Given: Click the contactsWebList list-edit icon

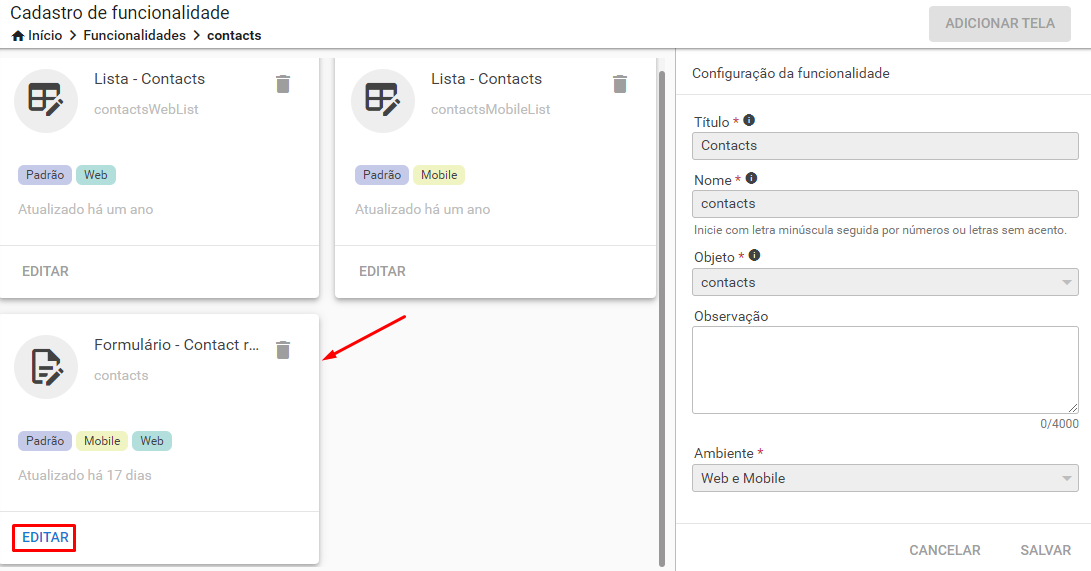Looking at the screenshot, I should 46,100.
